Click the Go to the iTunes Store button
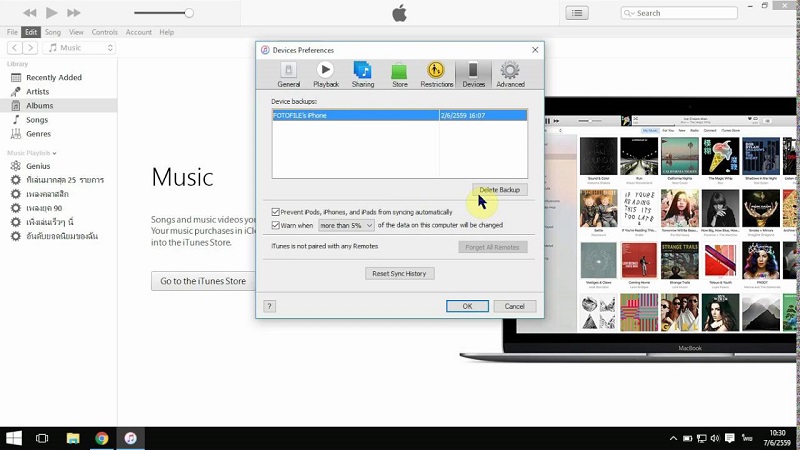Screen dimensions: 800x450 pos(203,281)
